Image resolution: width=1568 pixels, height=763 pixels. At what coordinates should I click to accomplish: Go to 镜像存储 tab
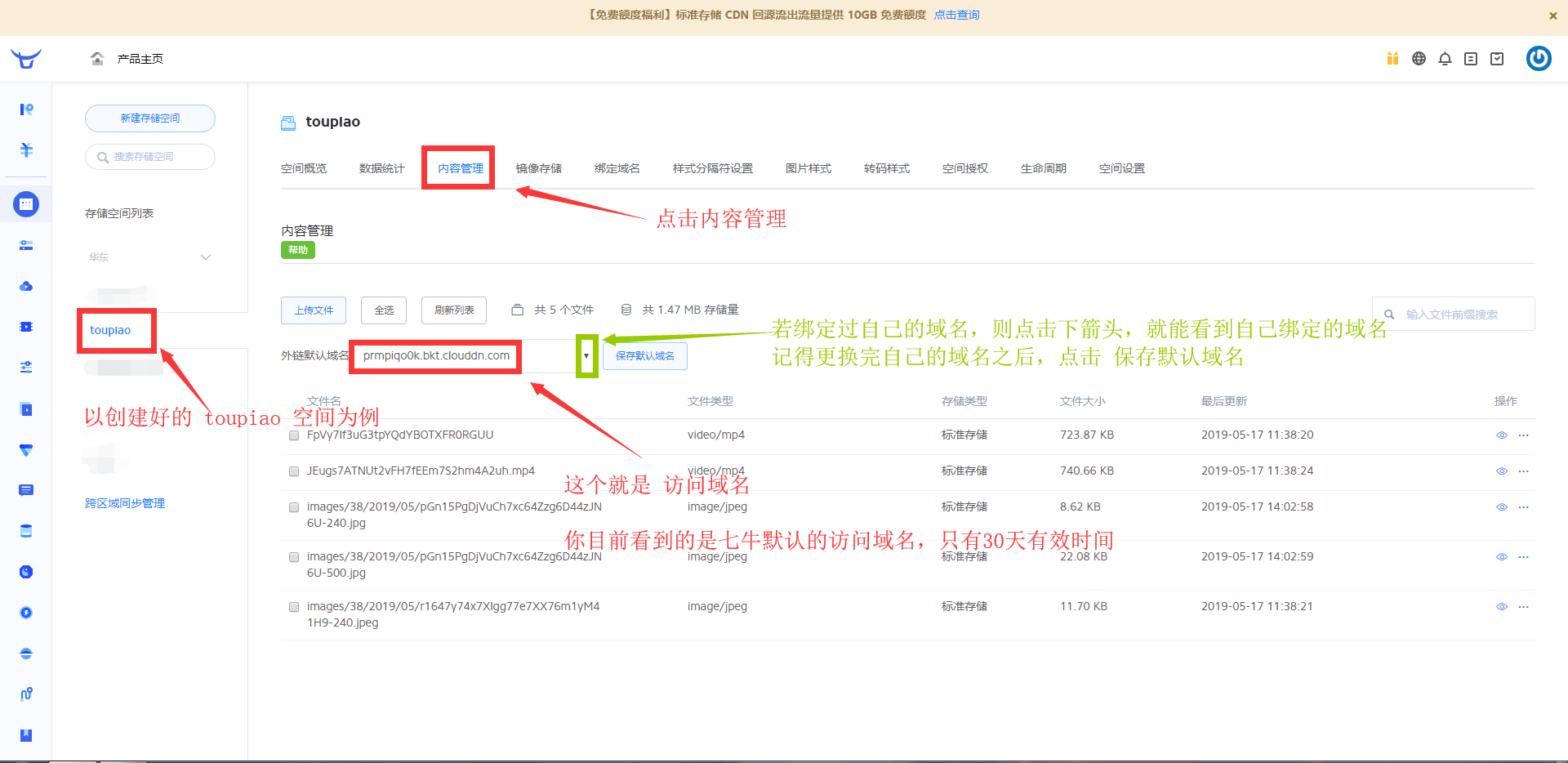[539, 168]
